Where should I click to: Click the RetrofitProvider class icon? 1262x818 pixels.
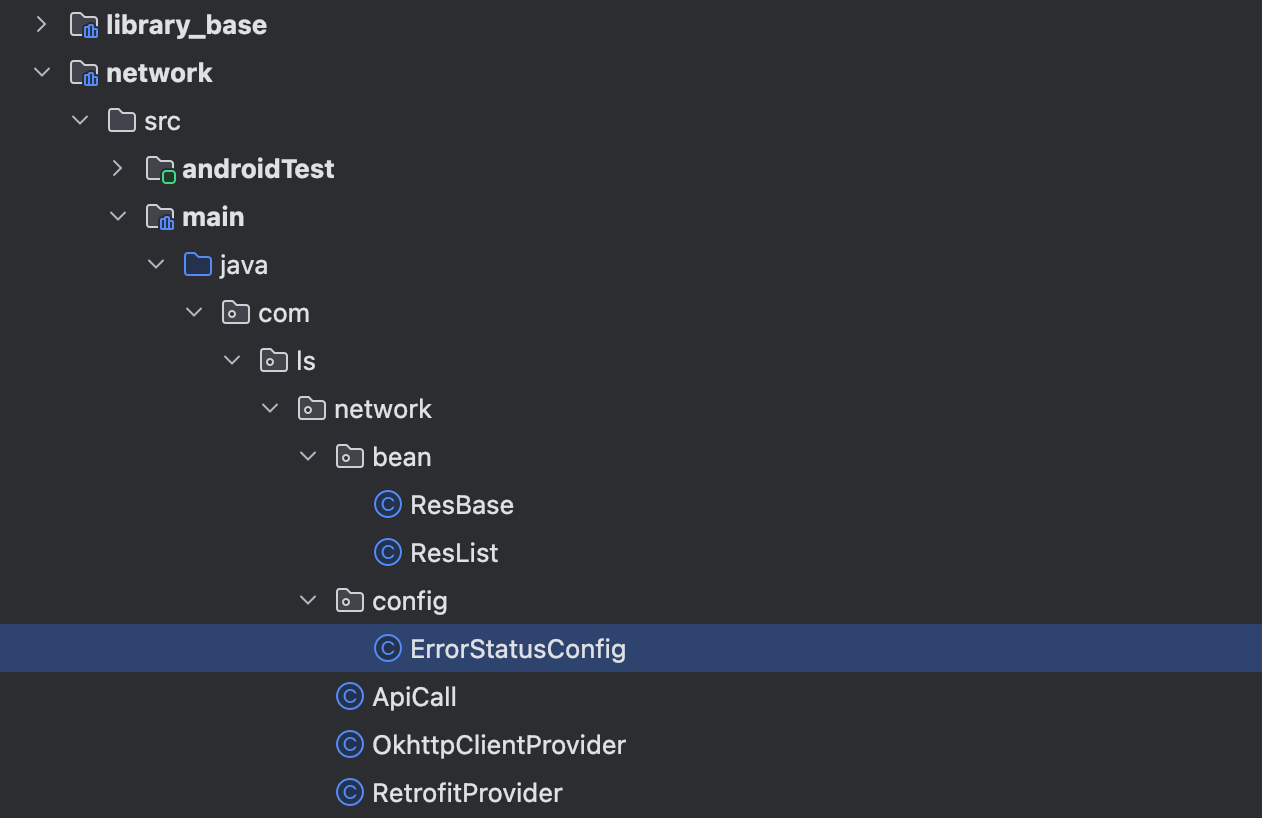[350, 792]
